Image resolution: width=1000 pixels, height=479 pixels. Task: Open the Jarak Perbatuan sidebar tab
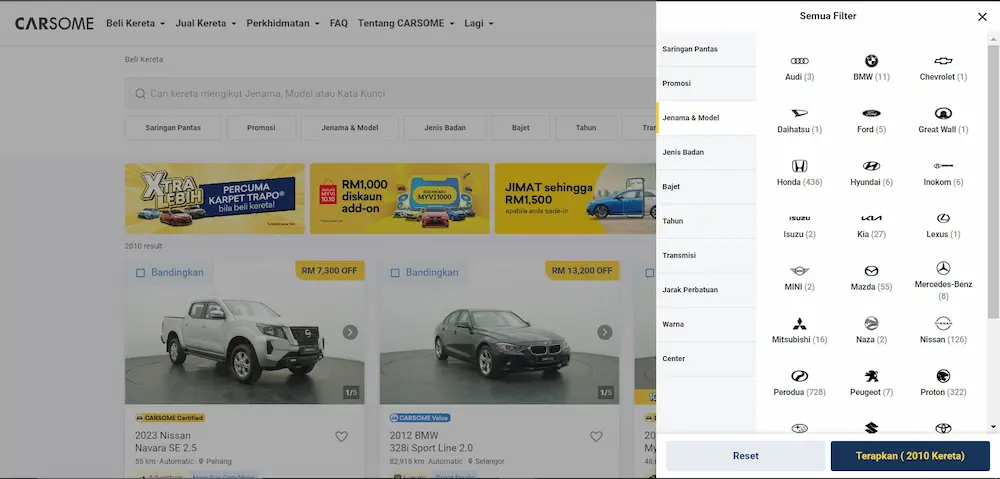pyautogui.click(x=706, y=290)
